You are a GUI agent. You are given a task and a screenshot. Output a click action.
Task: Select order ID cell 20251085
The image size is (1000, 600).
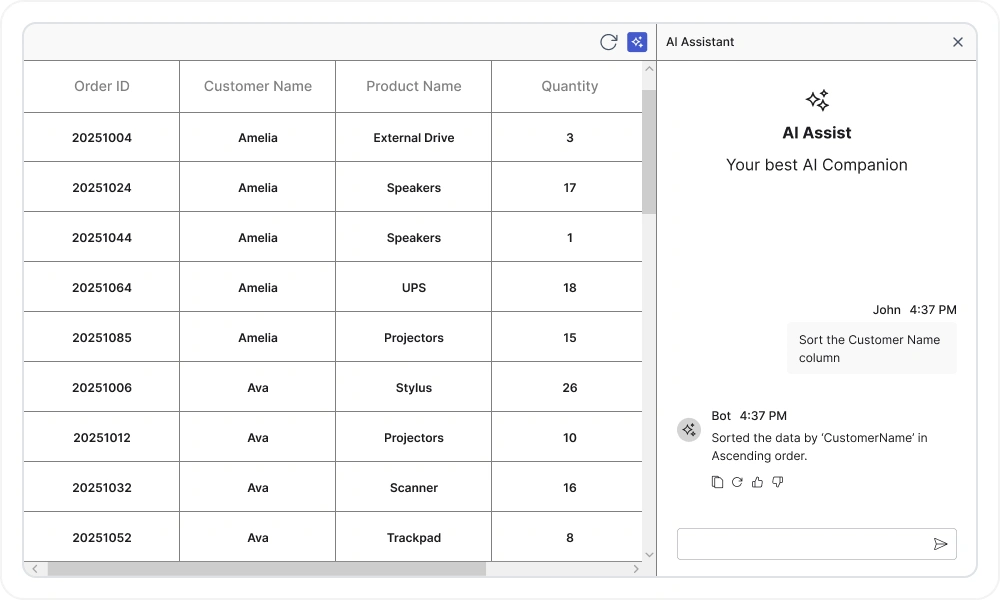pos(102,338)
